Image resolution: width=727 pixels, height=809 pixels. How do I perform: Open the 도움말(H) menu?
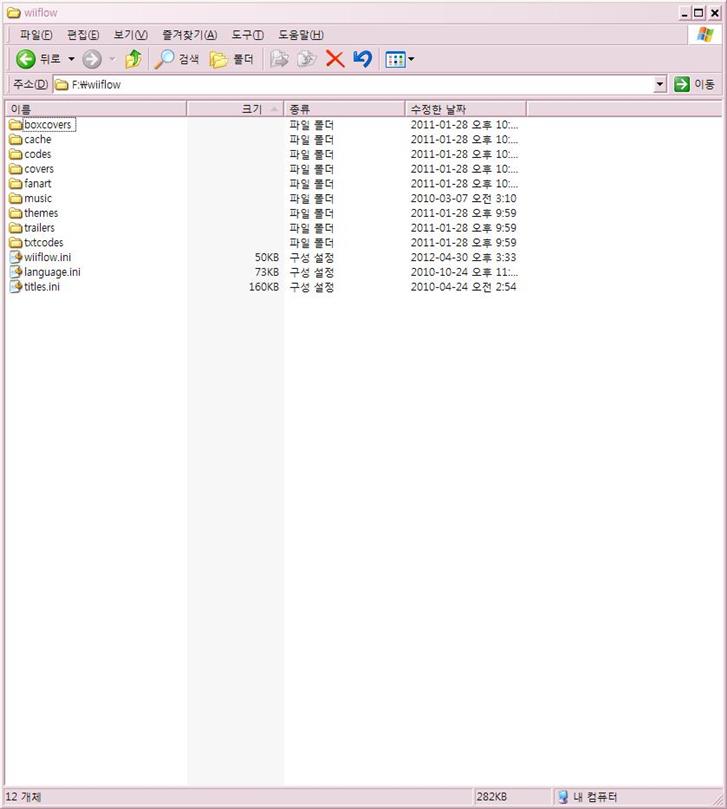tap(301, 35)
